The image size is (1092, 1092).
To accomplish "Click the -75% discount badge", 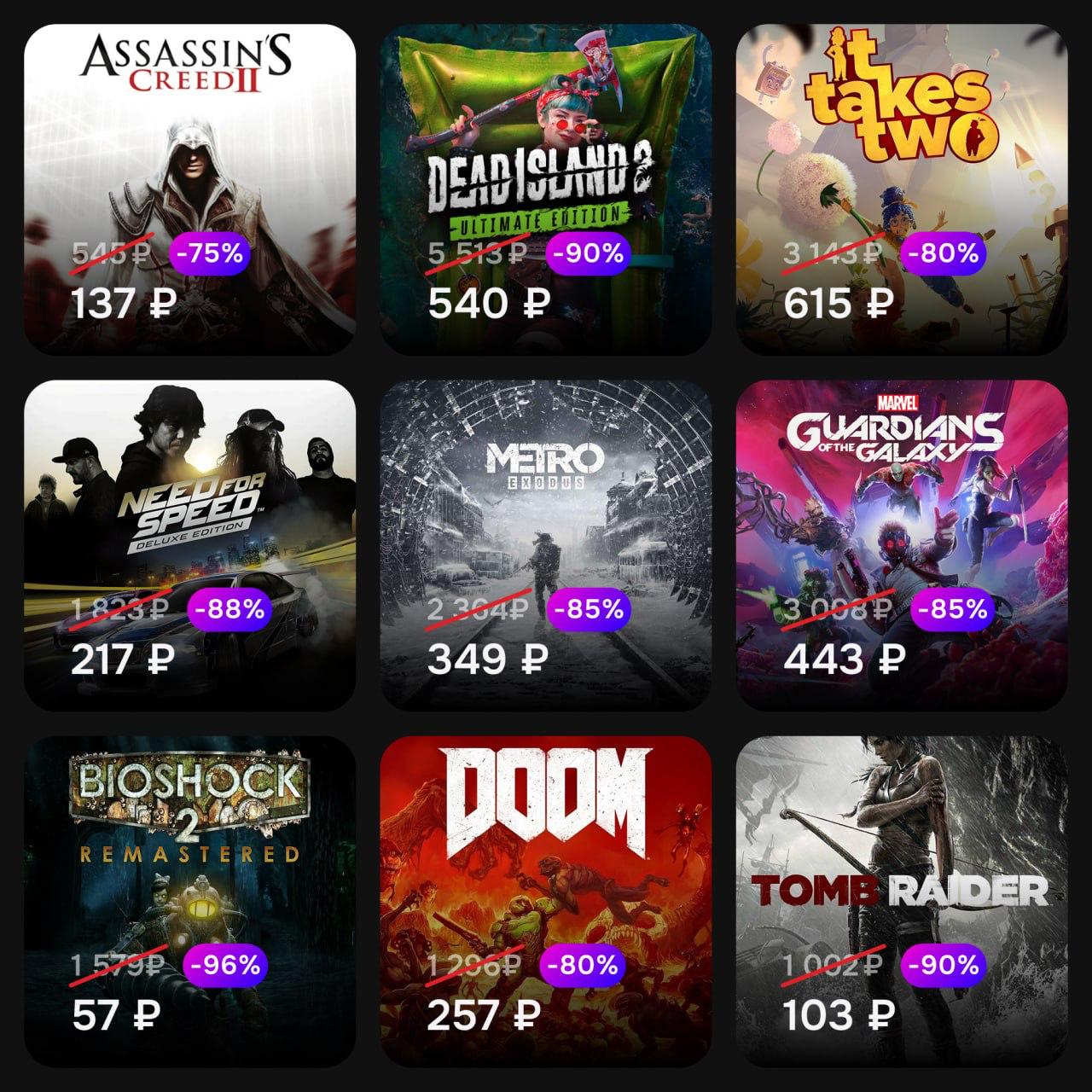I will [x=210, y=253].
